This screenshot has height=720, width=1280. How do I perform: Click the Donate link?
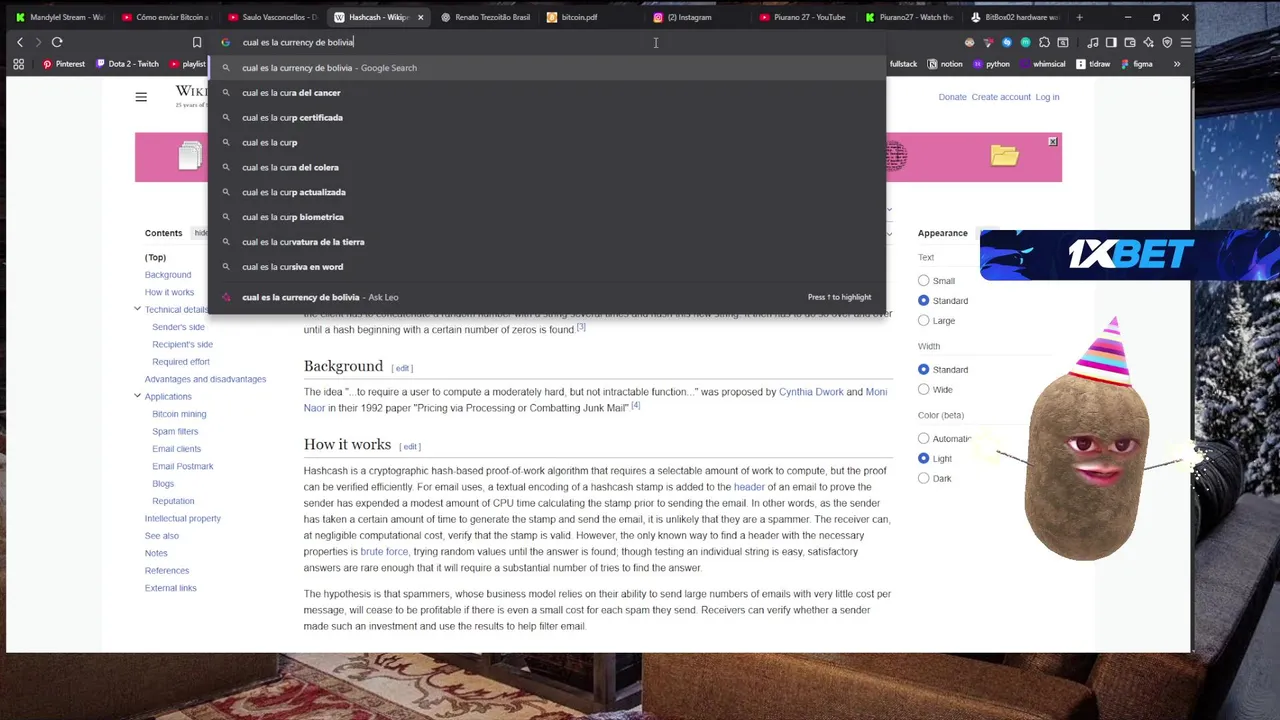952,97
